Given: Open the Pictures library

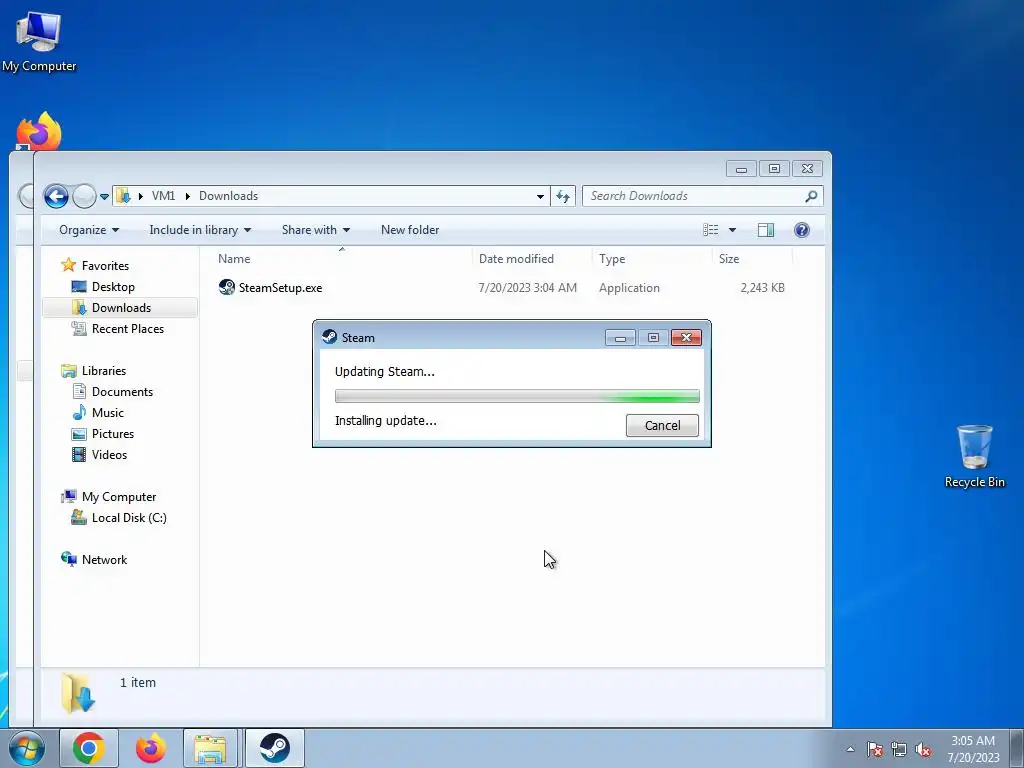Looking at the screenshot, I should tap(112, 434).
